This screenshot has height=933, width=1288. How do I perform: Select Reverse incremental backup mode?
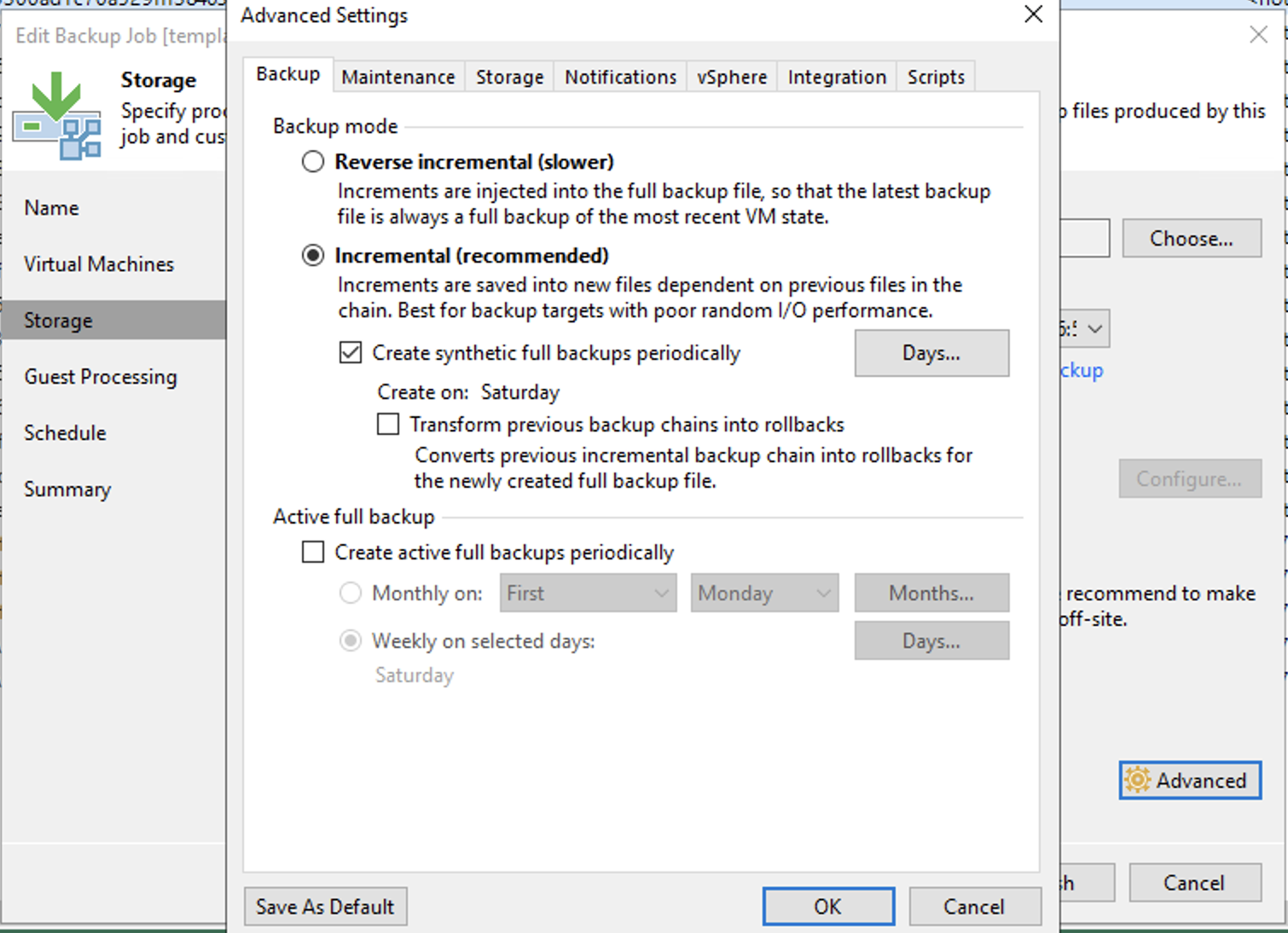pyautogui.click(x=313, y=162)
